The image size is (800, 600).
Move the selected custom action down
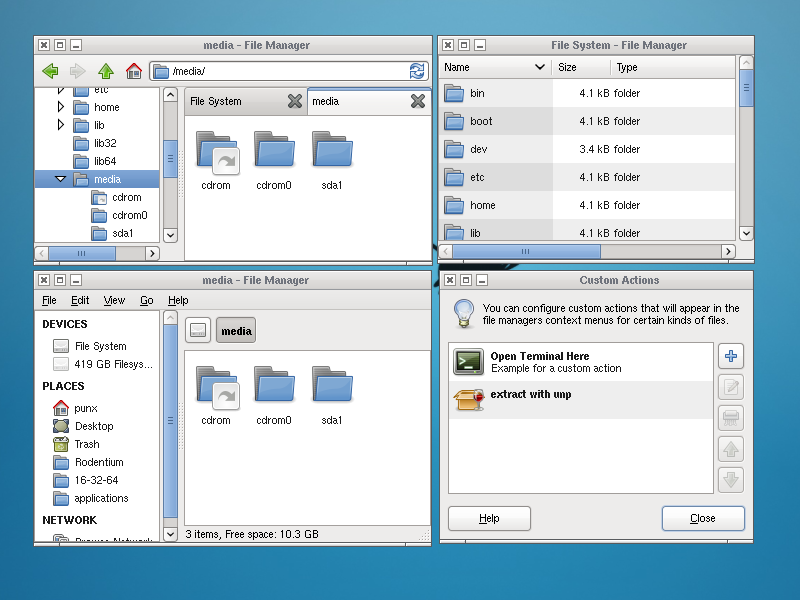pos(730,480)
